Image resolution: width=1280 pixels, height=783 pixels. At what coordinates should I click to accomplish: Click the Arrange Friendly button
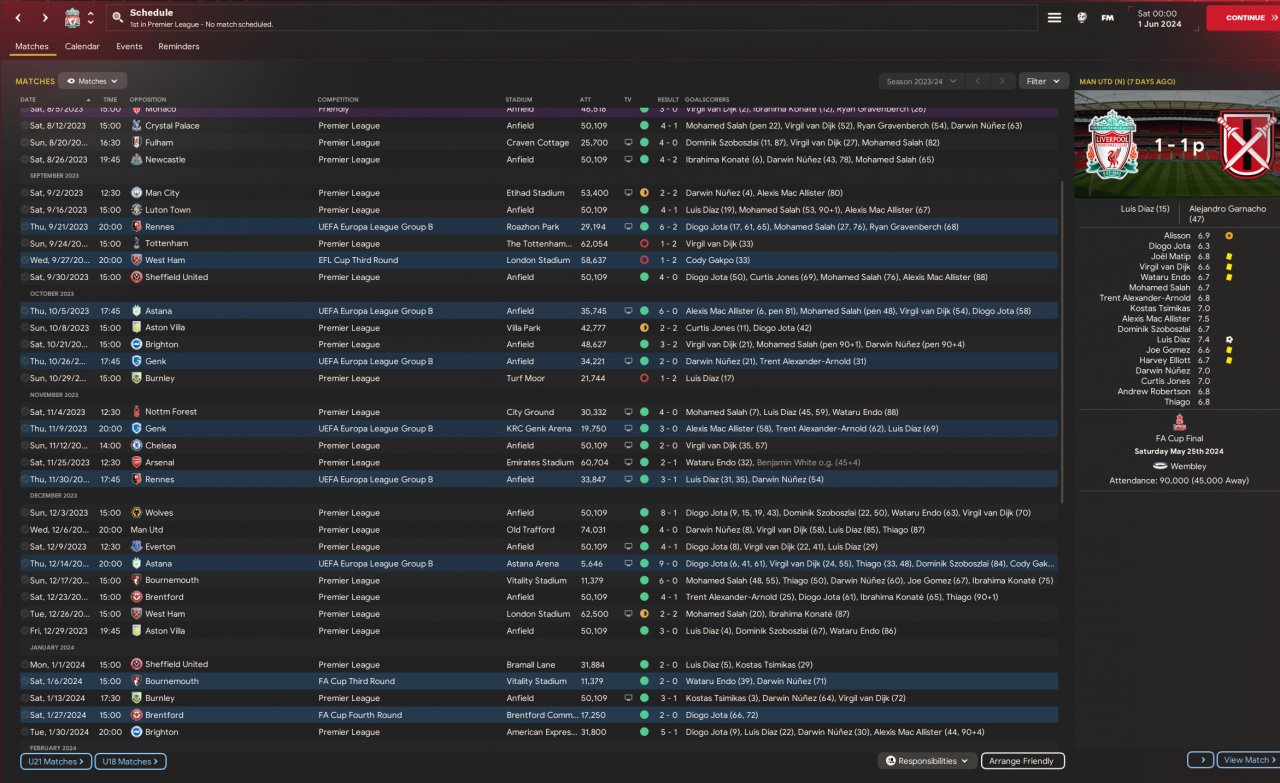pos(1023,761)
